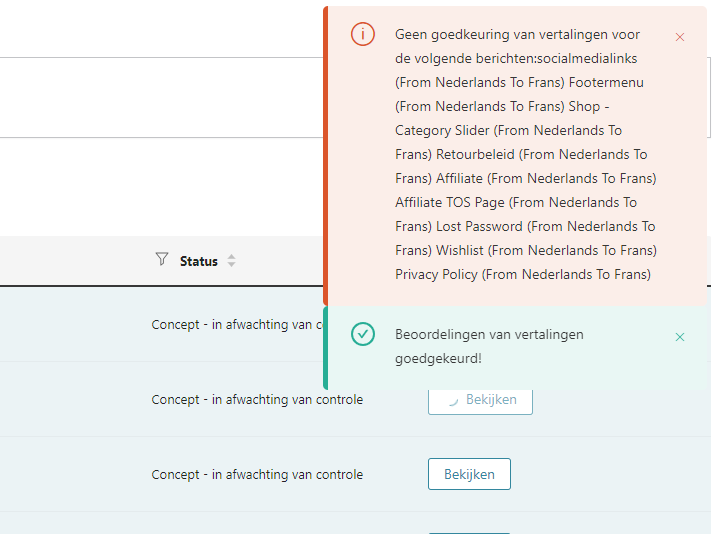Click the Status column header label
This screenshot has height=534, width=721.
[x=199, y=261]
